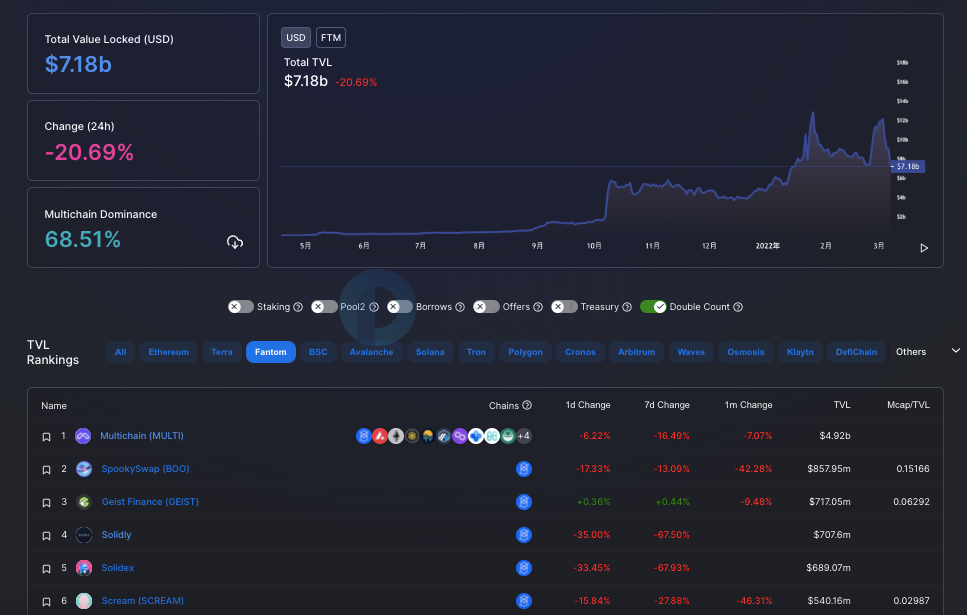Click the Fantom chain icon in Solidly row
Image resolution: width=967 pixels, height=615 pixels.
point(524,535)
